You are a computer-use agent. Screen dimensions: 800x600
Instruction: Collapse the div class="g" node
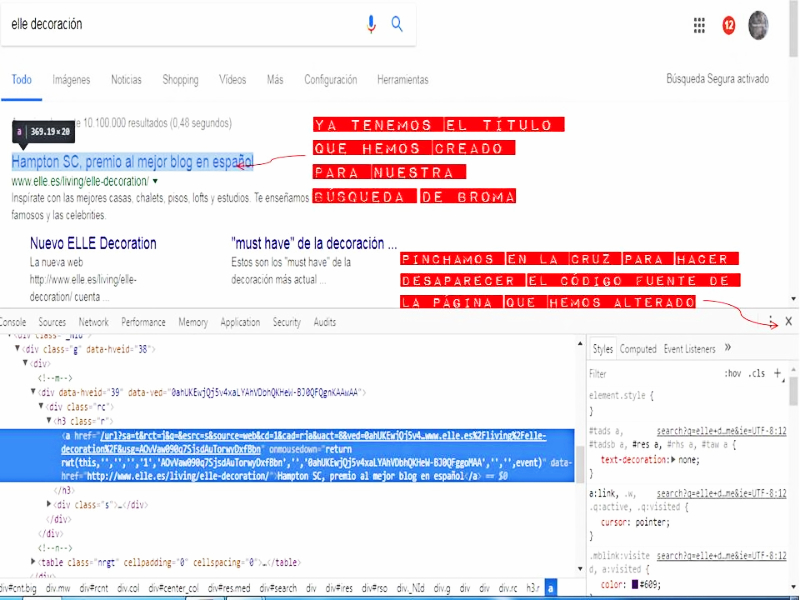pyautogui.click(x=17, y=349)
